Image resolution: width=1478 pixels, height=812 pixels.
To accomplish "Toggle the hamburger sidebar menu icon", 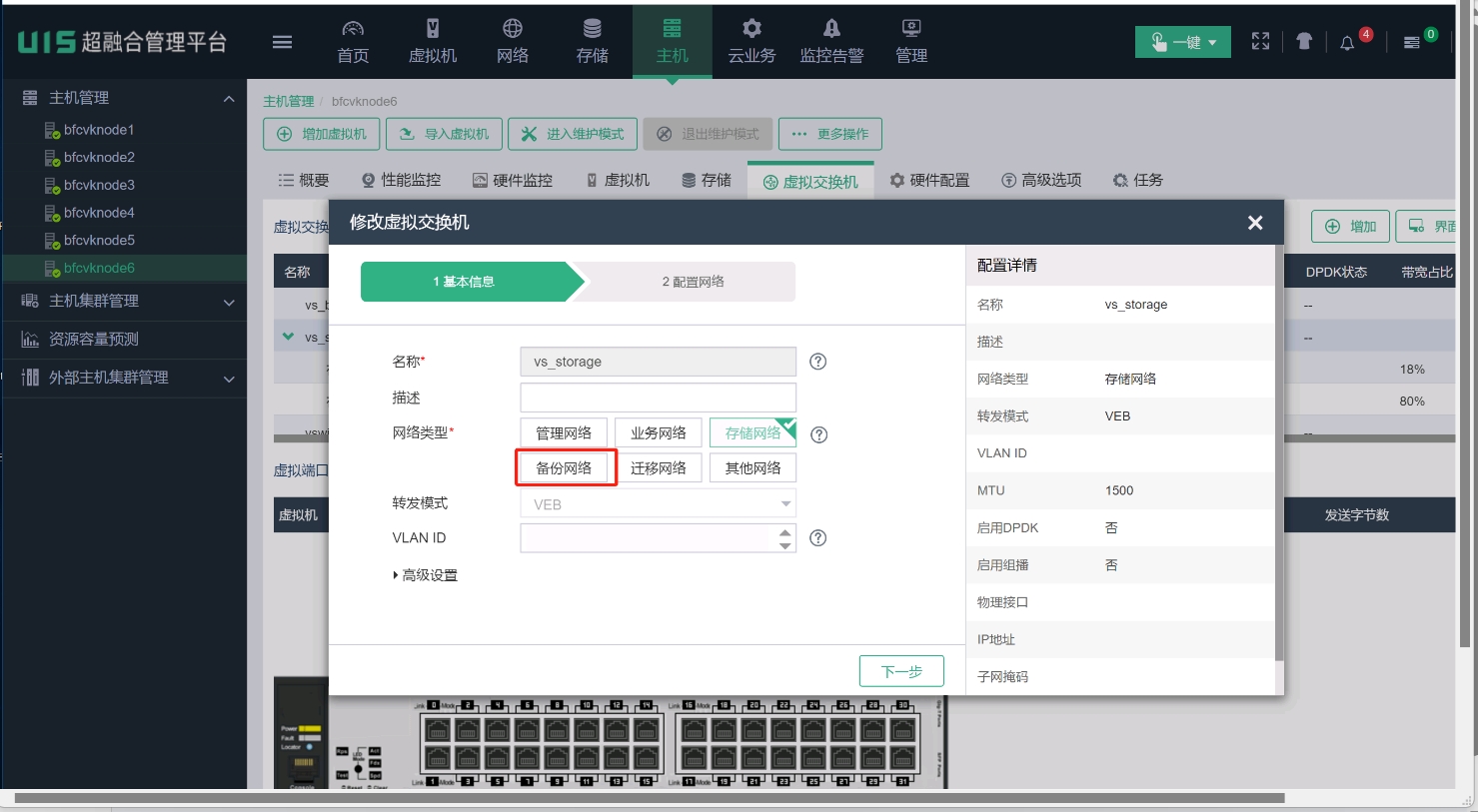I will click(x=282, y=42).
